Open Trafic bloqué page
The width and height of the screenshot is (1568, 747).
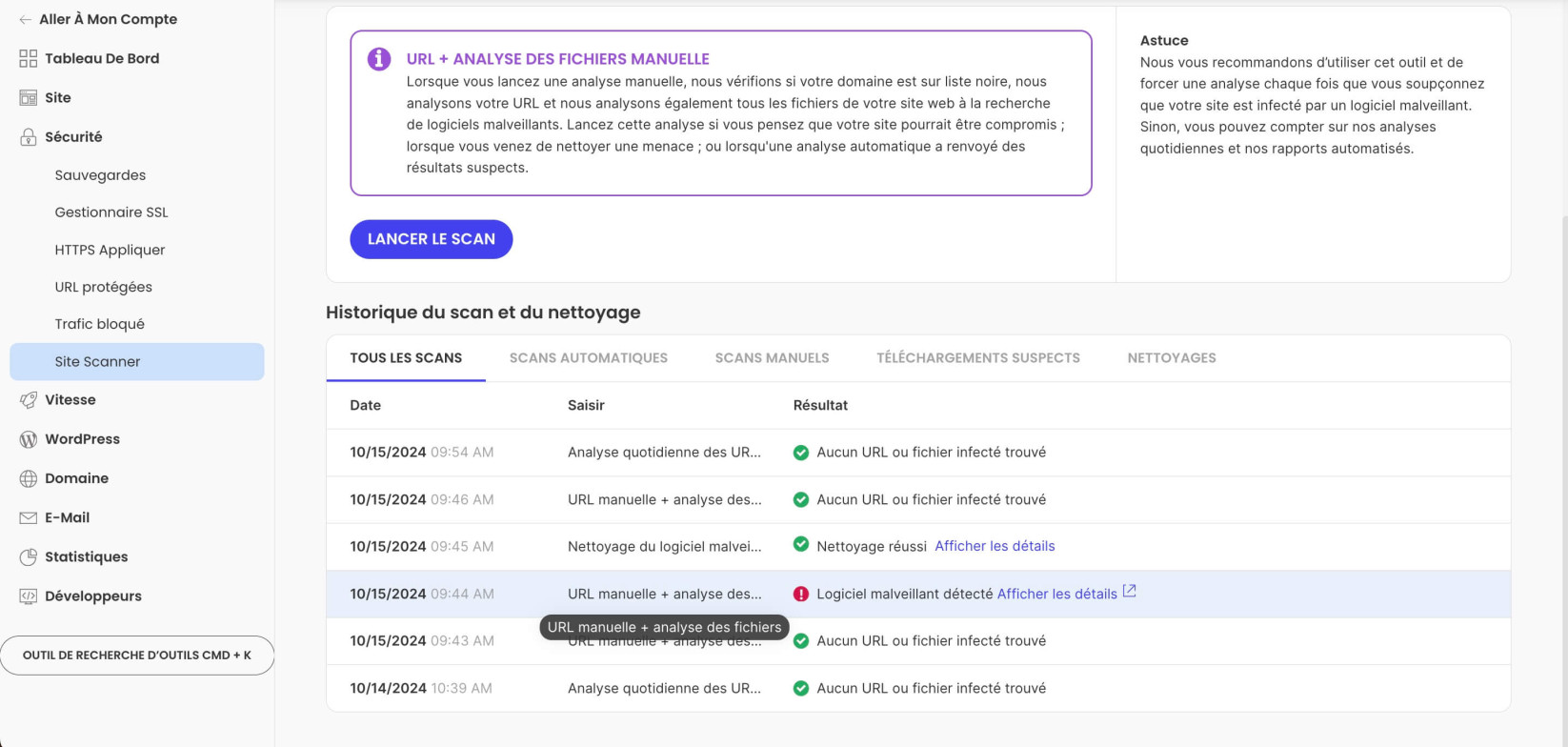point(99,324)
